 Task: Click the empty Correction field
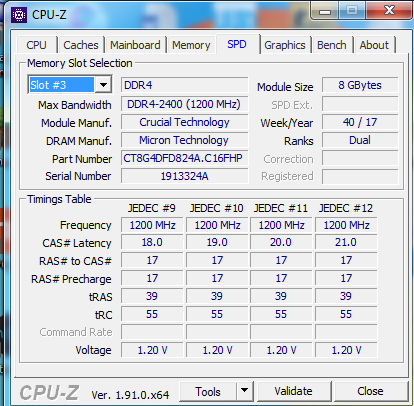360,158
